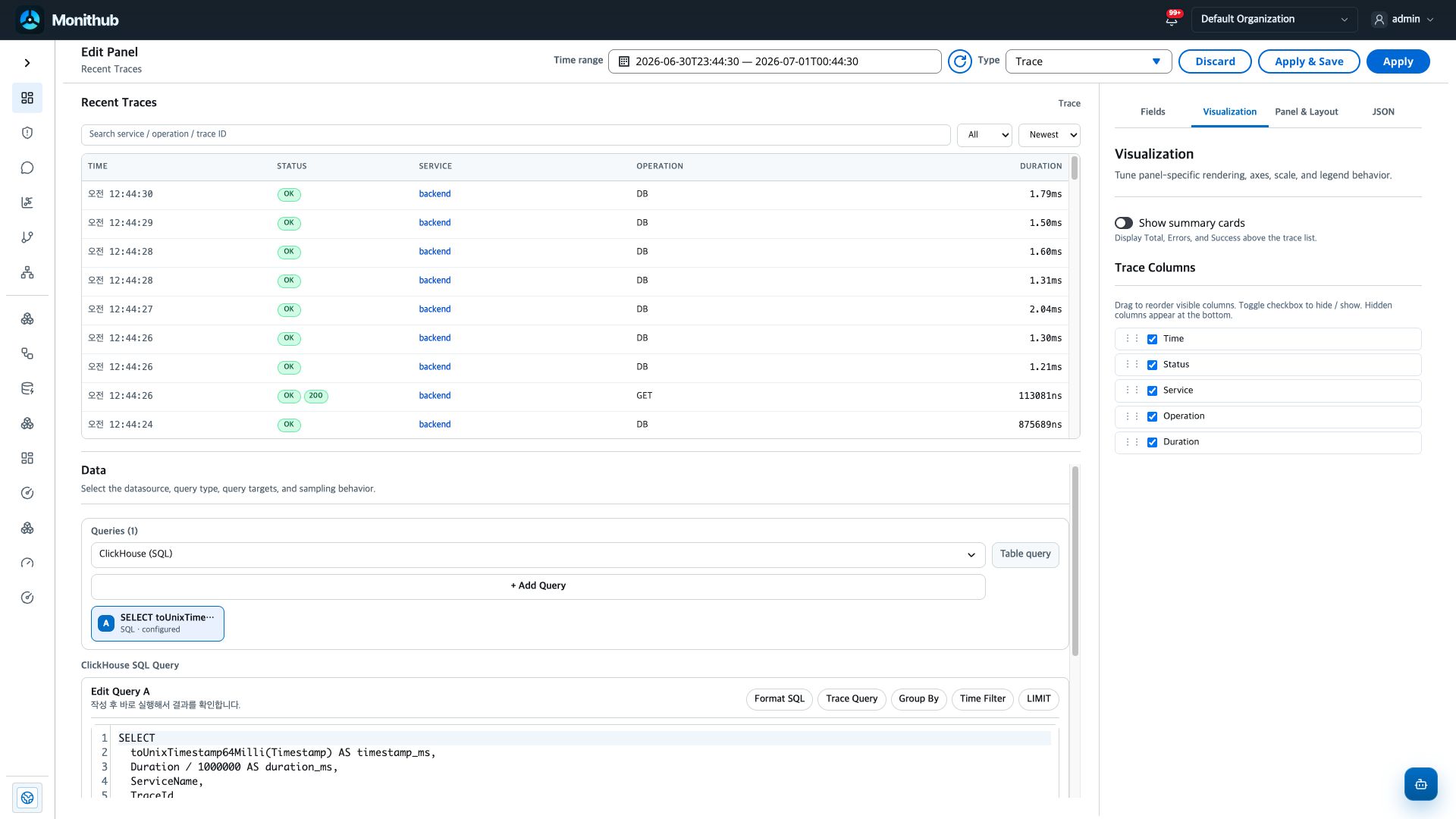Click the trace search input field
1456x819 pixels.
point(516,134)
